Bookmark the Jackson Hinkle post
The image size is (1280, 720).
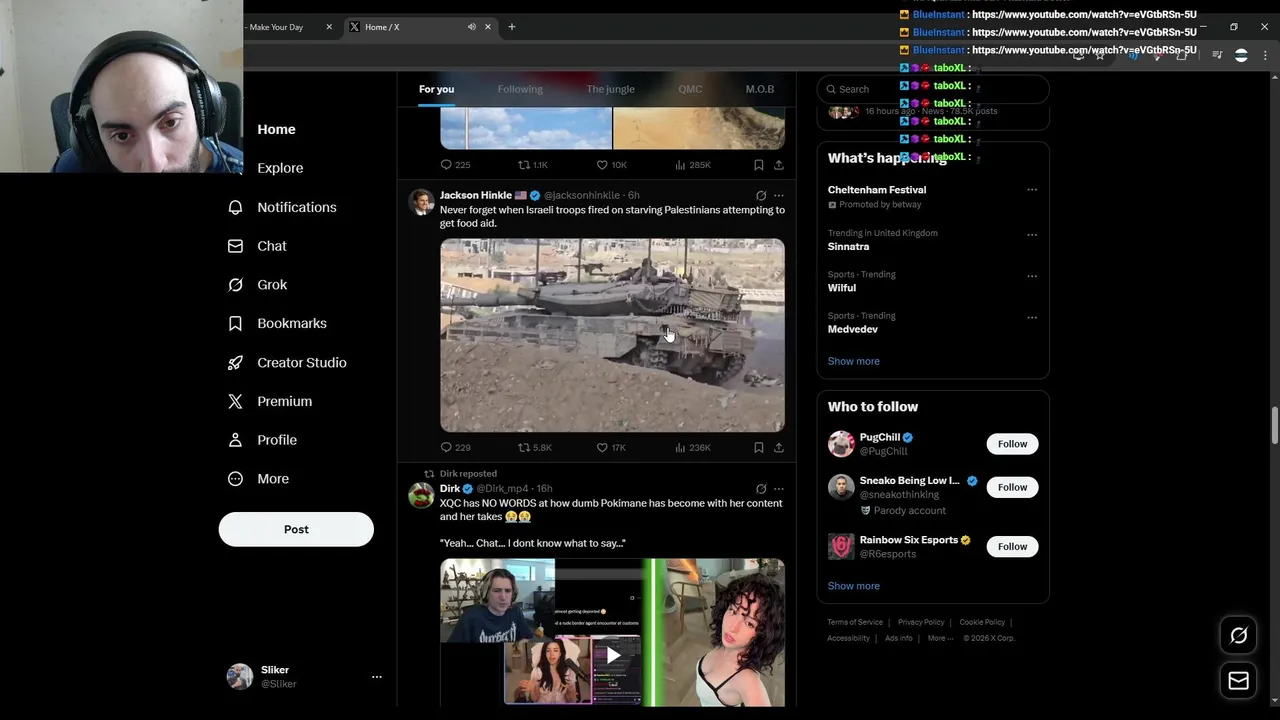(759, 447)
